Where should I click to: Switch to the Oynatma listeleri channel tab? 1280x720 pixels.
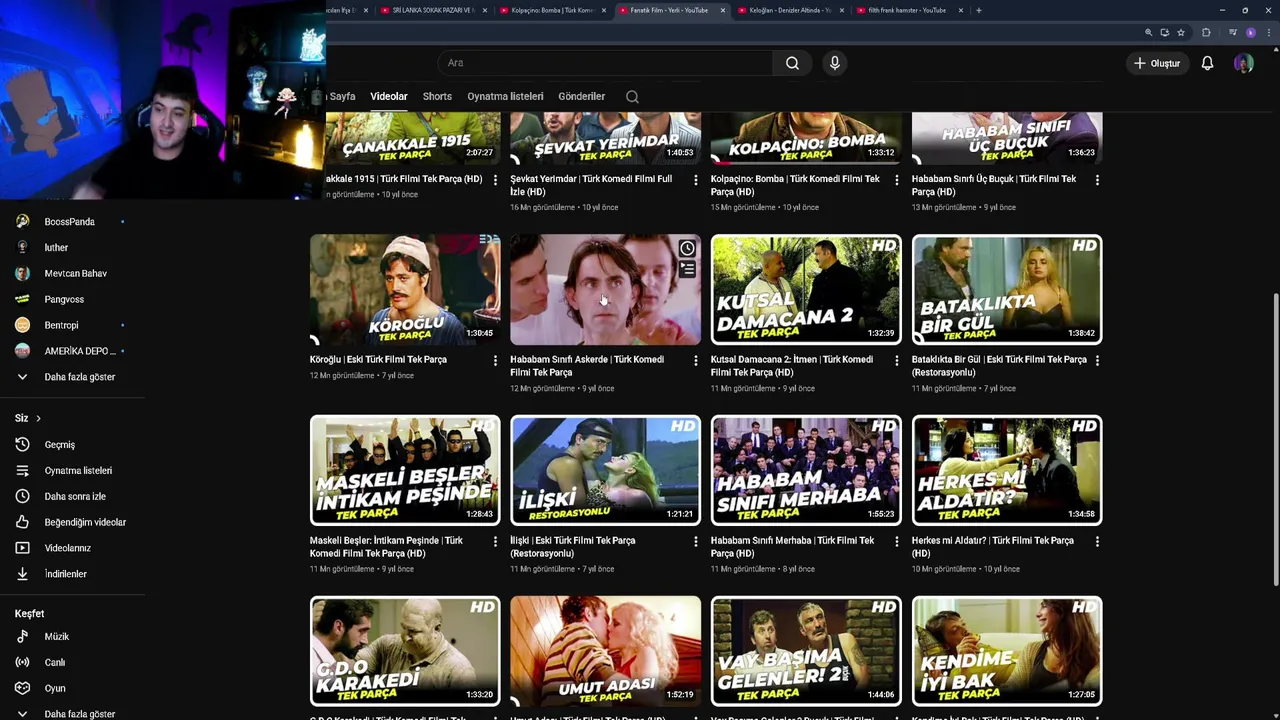point(505,97)
